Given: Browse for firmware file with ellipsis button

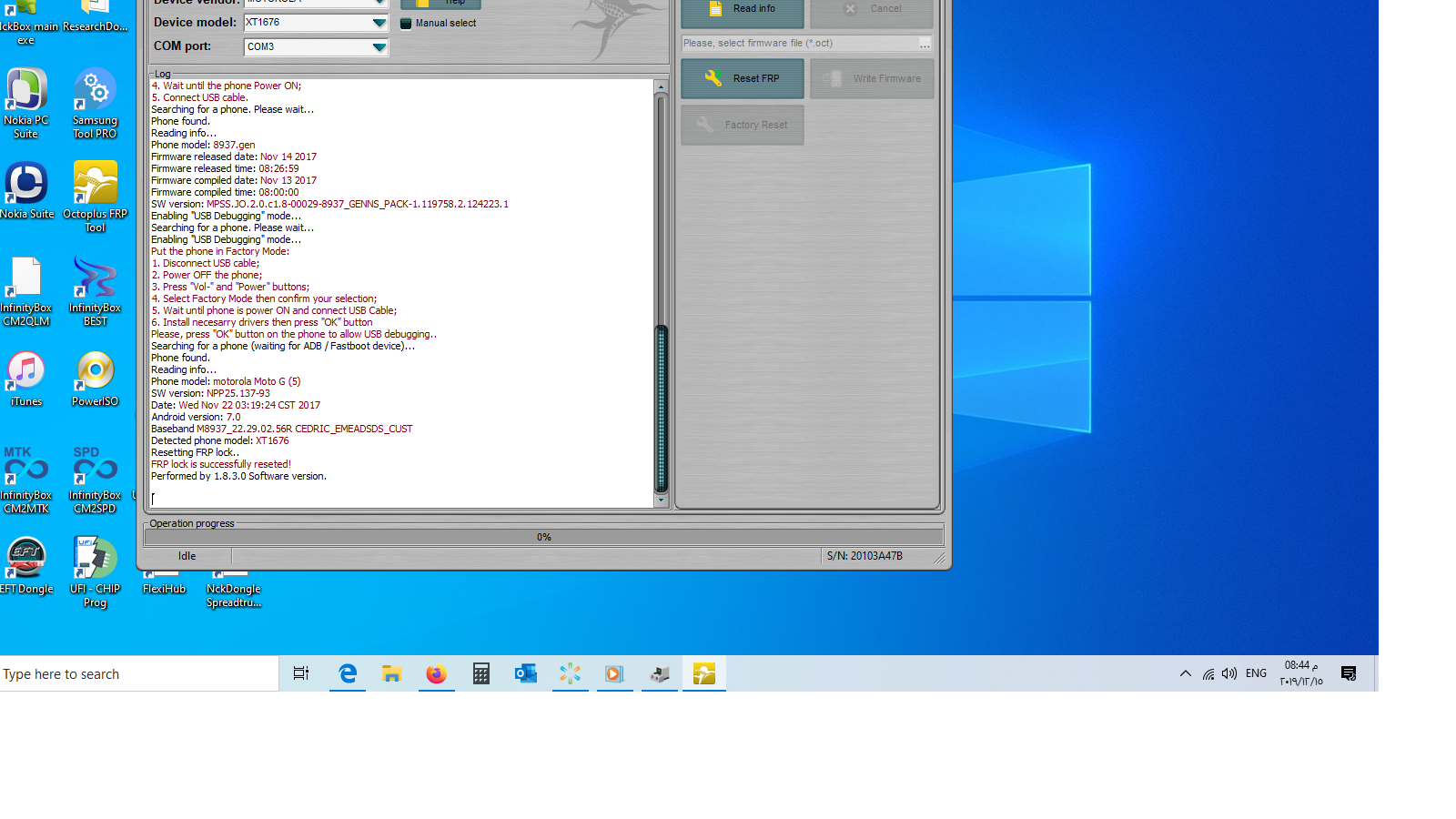Looking at the screenshot, I should (925, 44).
